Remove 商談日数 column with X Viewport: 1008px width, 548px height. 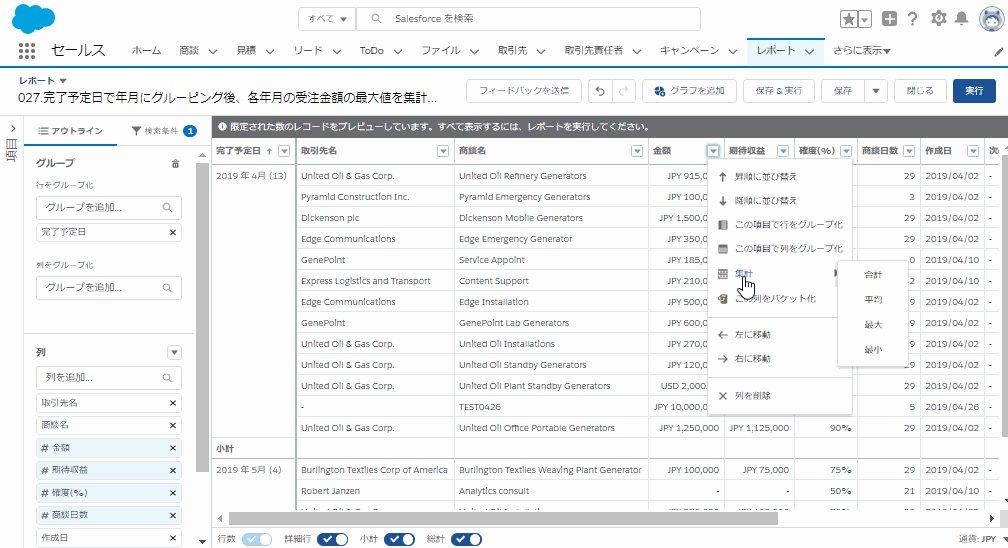173,515
